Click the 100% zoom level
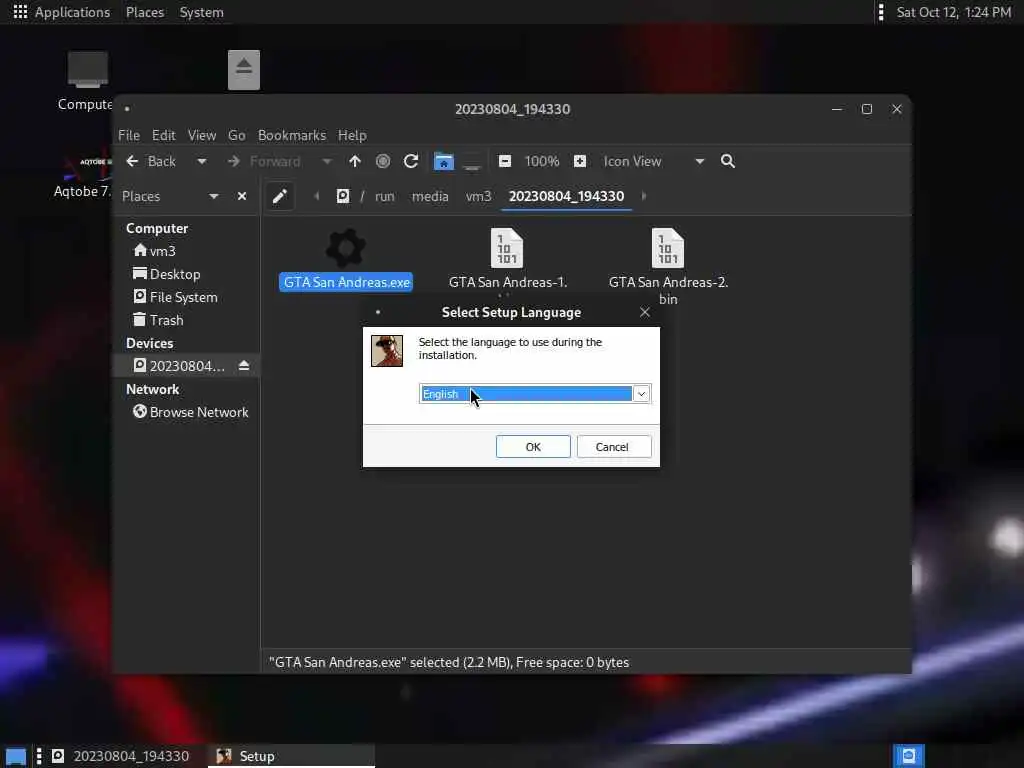The width and height of the screenshot is (1024, 768). (x=542, y=161)
